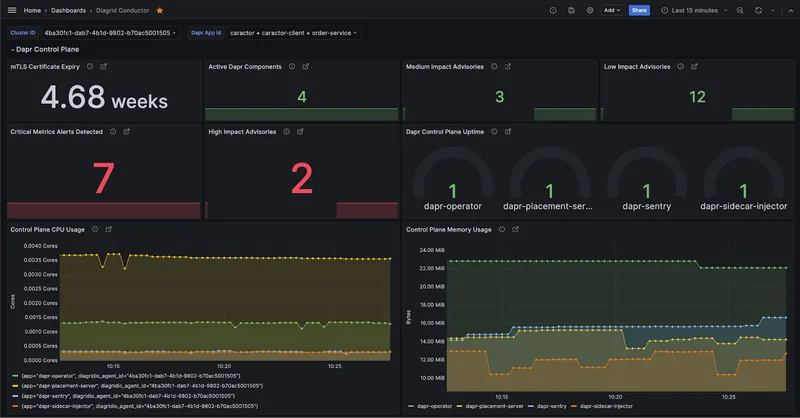Open the hamburger navigation menu
The image size is (800, 418).
tap(11, 10)
